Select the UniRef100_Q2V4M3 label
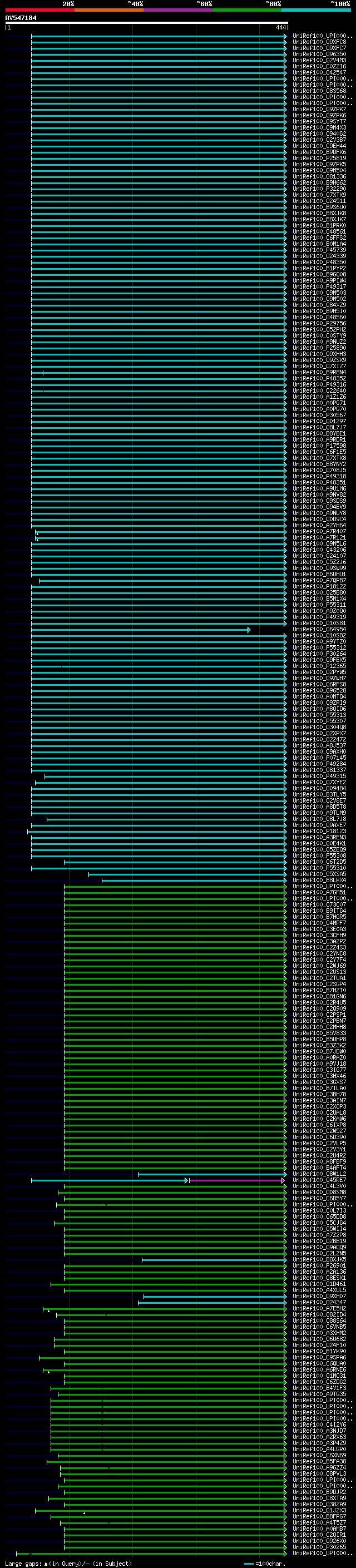 coord(319,60)
